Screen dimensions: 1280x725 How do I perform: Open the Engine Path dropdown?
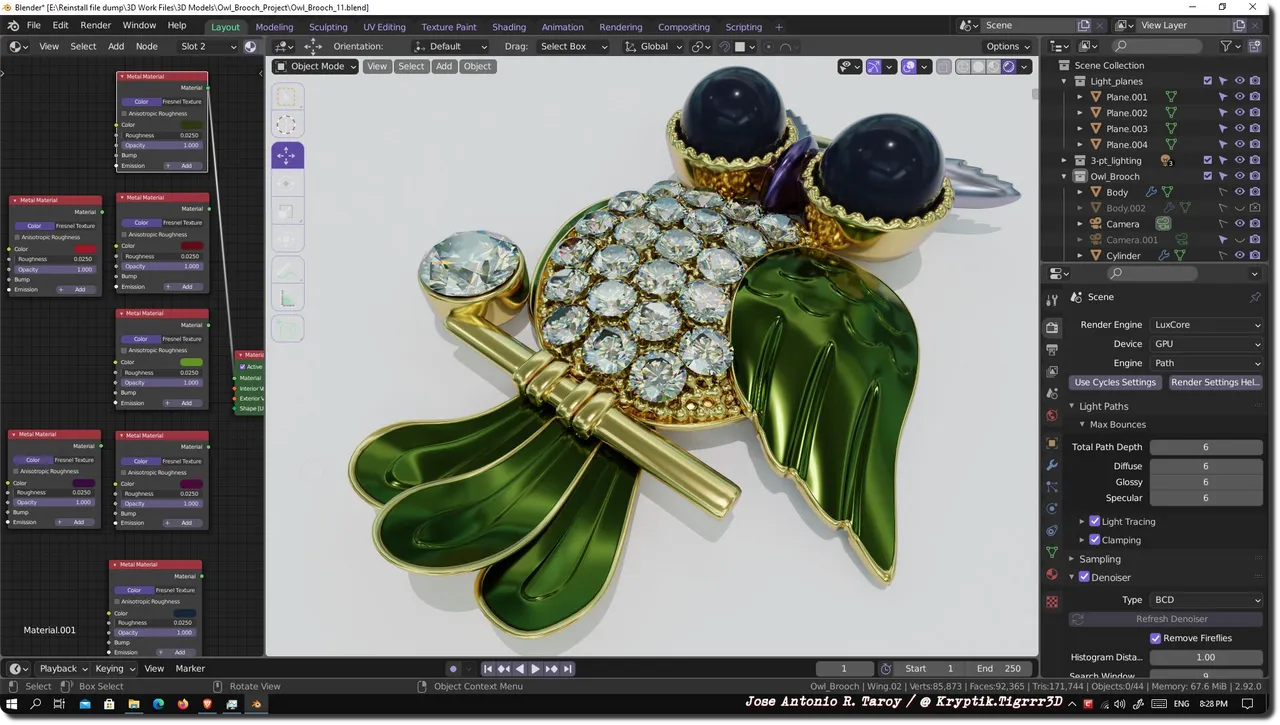1206,363
